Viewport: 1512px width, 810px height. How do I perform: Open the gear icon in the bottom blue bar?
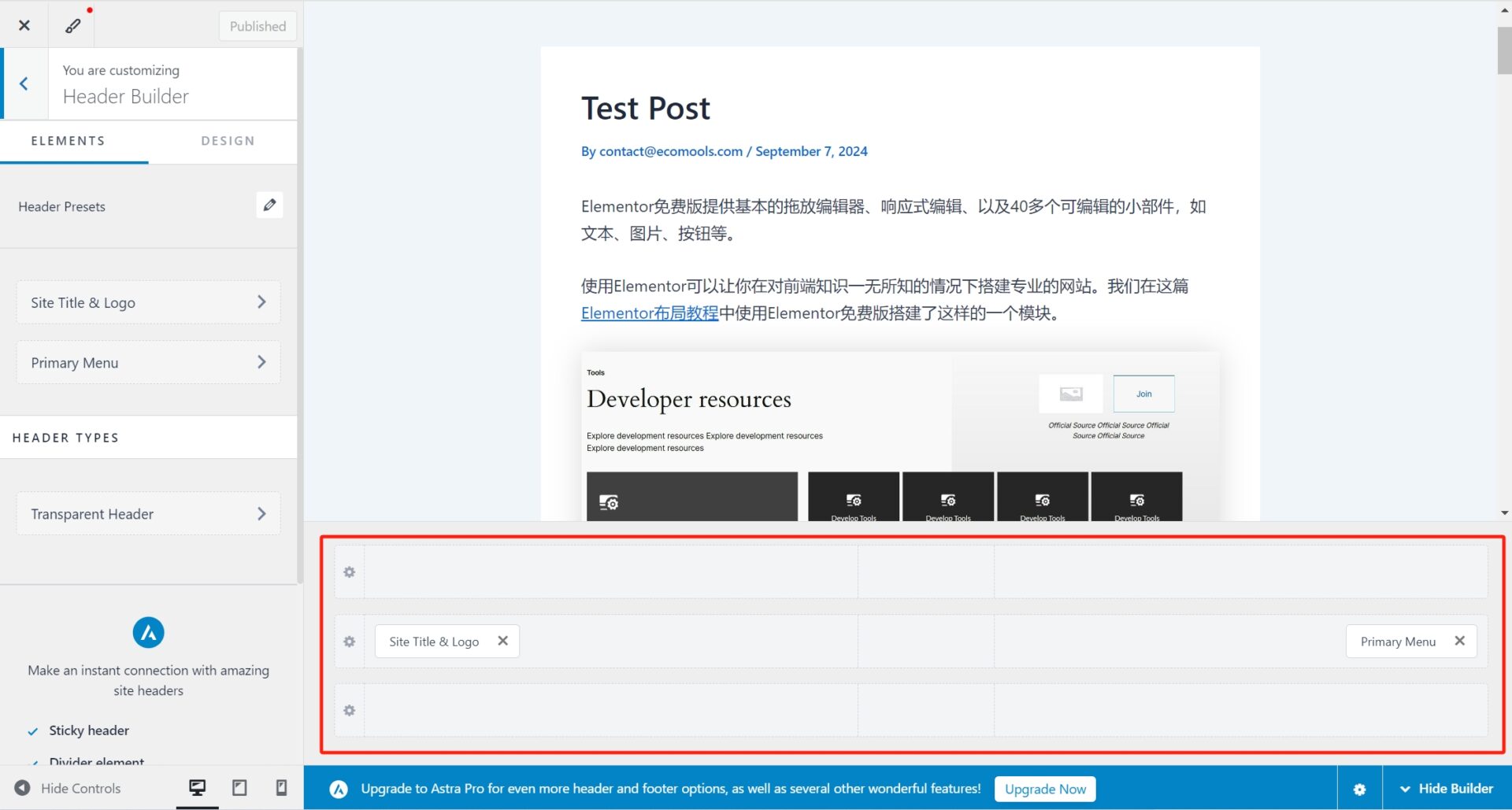click(1359, 789)
